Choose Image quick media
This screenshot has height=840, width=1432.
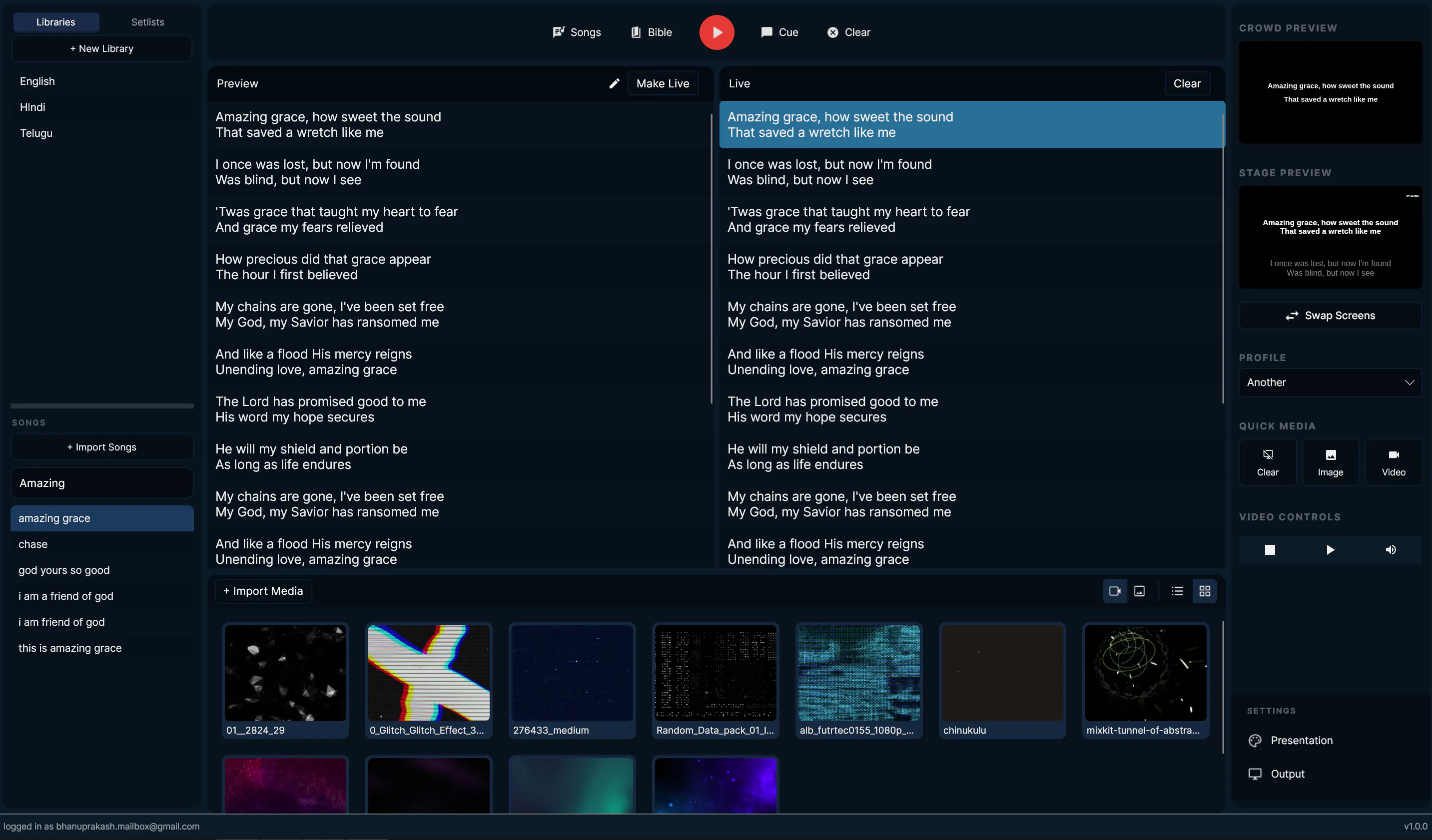tap(1330, 462)
